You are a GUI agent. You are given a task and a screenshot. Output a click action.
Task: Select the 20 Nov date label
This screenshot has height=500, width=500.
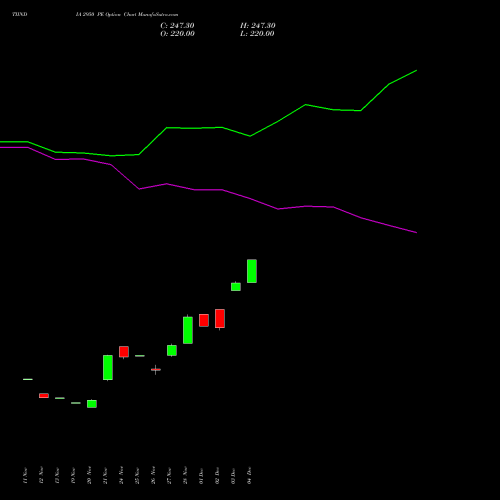pos(89,475)
